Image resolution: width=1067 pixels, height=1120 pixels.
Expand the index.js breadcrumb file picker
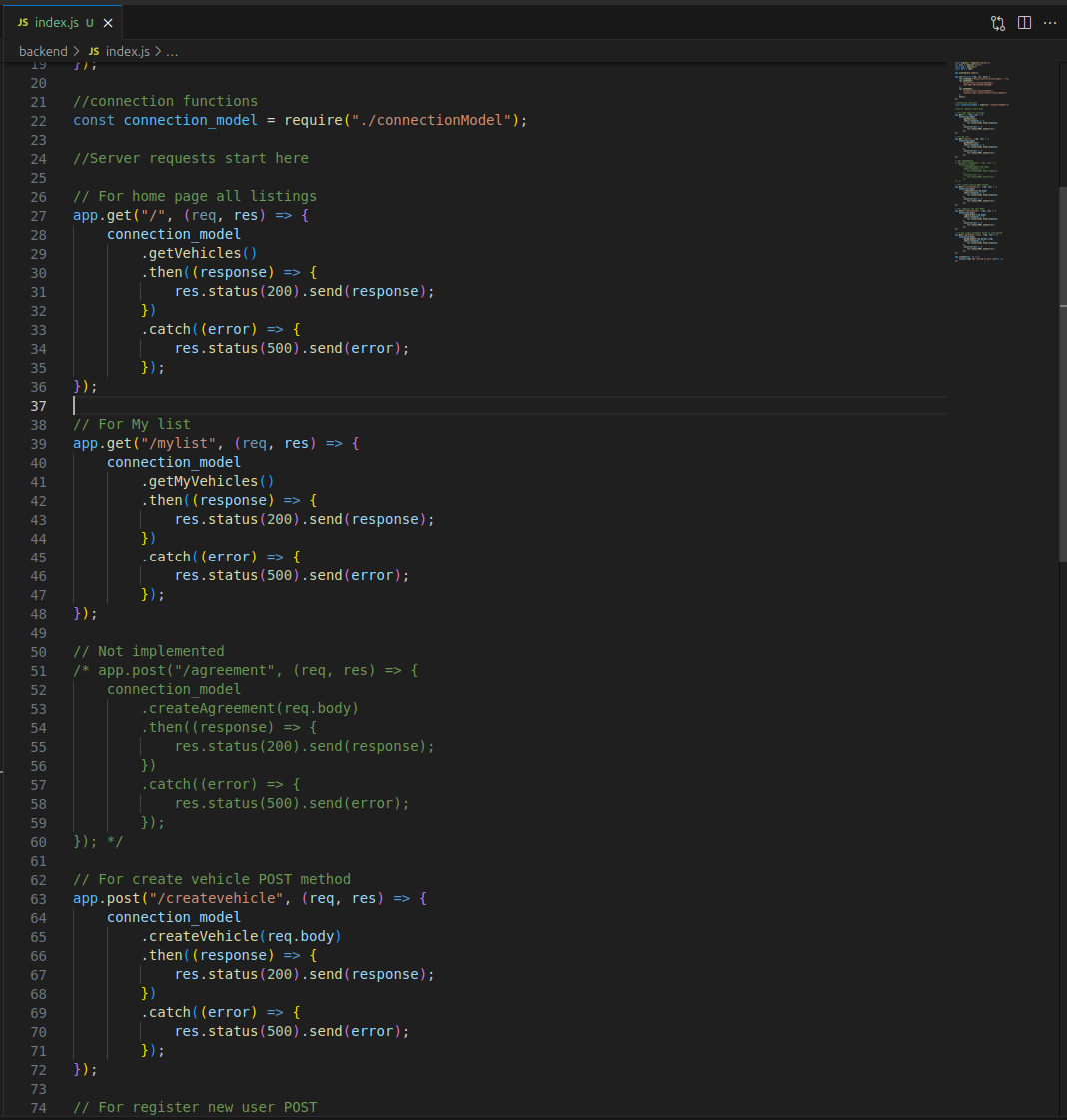pos(127,51)
